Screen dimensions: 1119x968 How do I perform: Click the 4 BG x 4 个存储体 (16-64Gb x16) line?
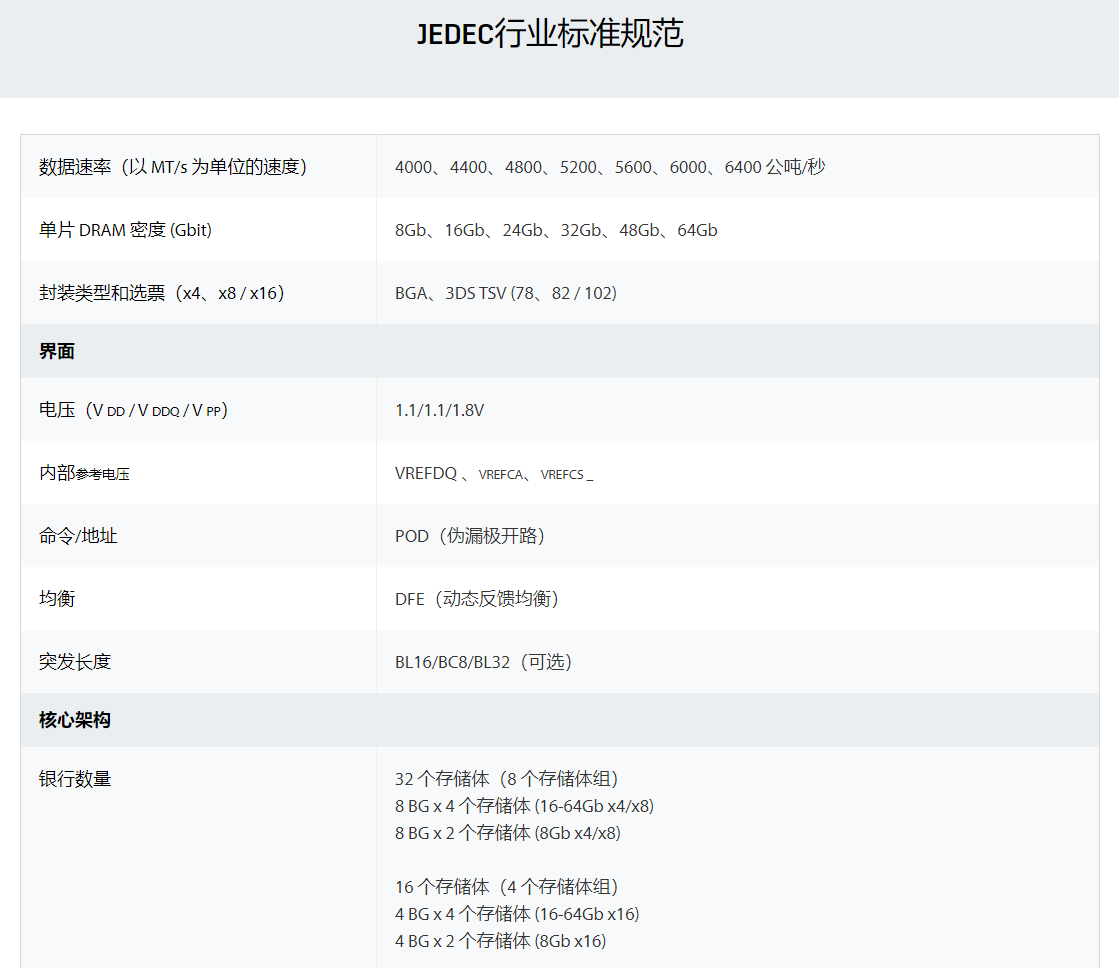tap(517, 914)
